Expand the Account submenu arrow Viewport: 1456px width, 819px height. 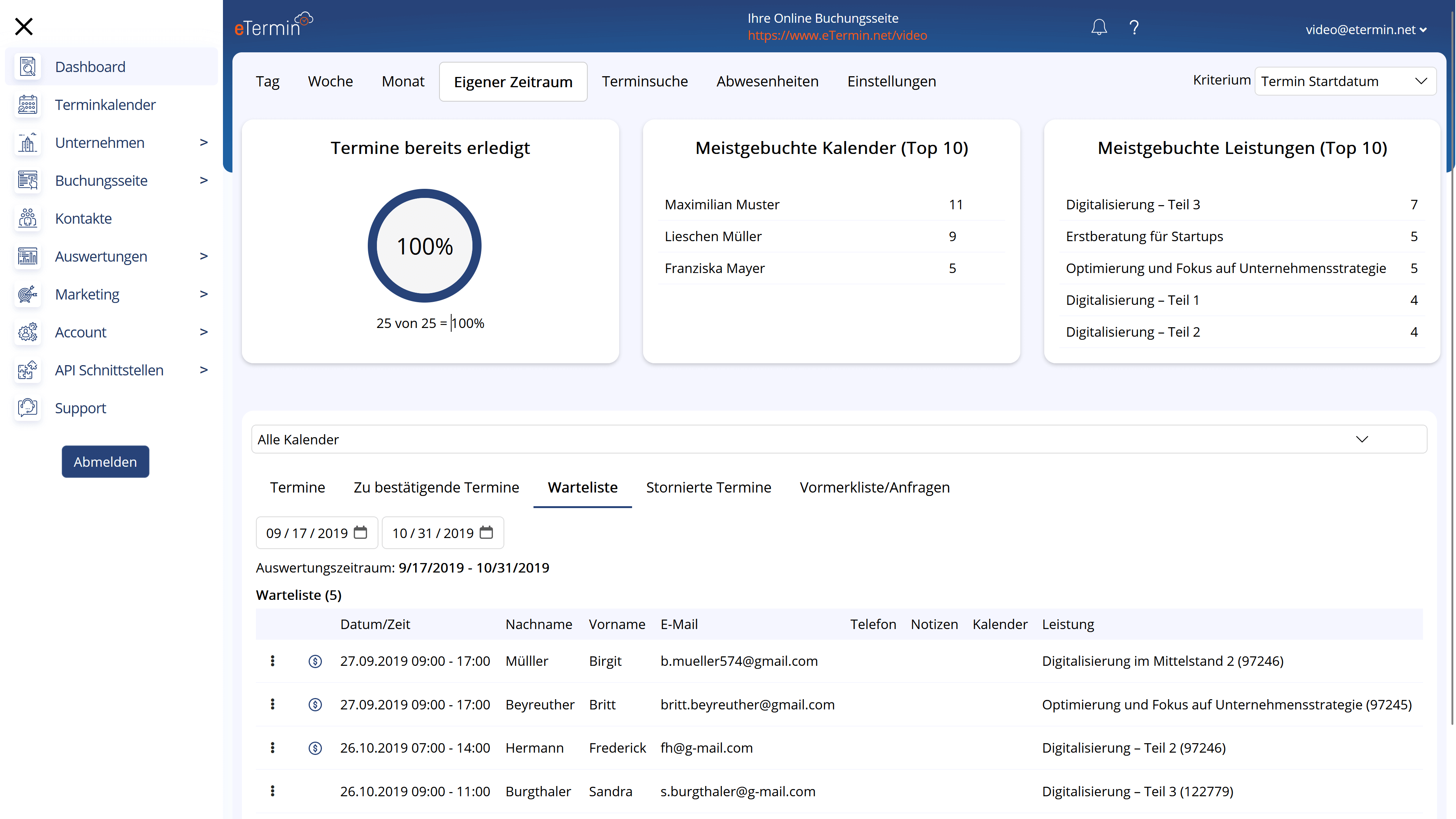click(x=204, y=332)
